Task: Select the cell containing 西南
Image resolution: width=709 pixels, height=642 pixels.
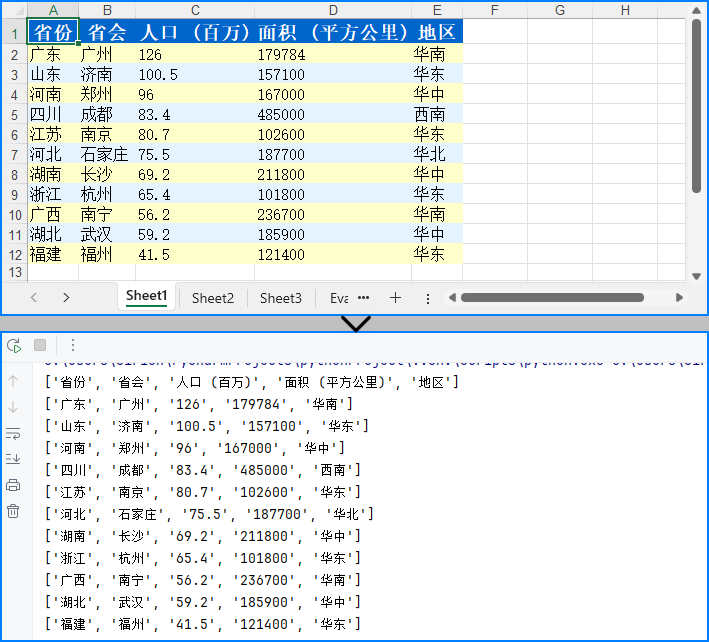Action: (x=437, y=114)
